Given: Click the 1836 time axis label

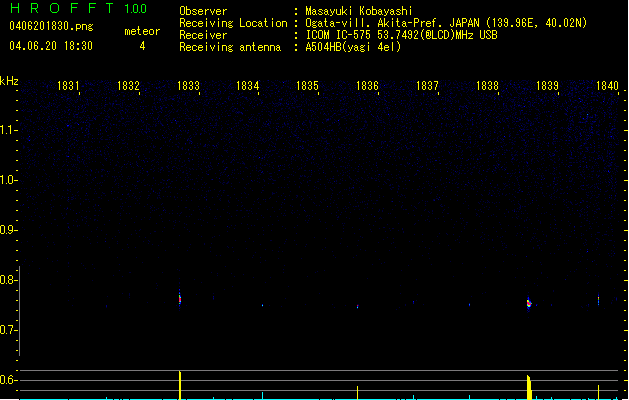Looking at the screenshot, I should [367, 86].
